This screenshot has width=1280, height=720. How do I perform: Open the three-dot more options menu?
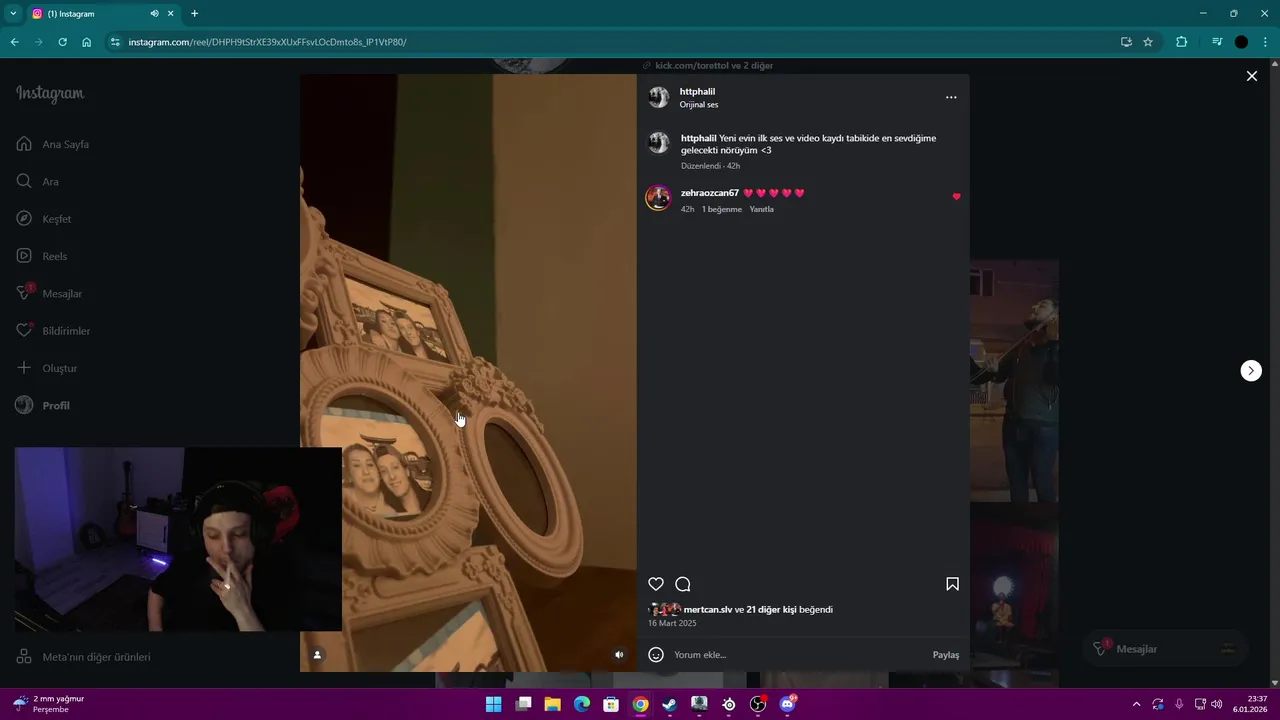951,97
